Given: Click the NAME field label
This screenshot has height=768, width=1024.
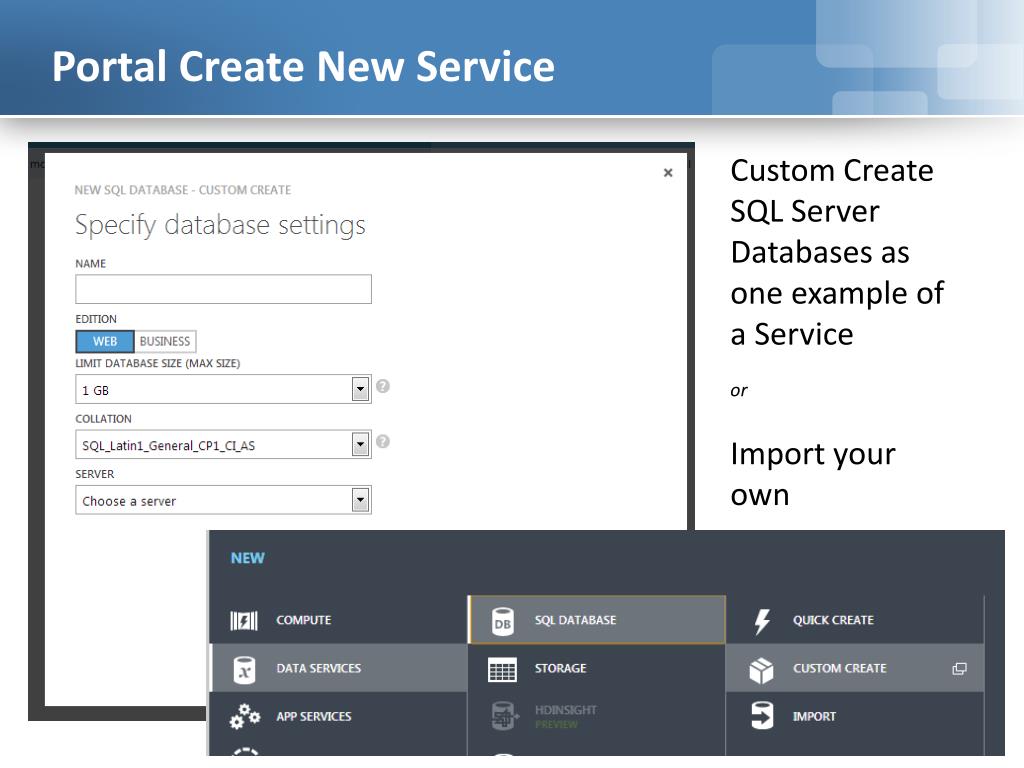Looking at the screenshot, I should [90, 264].
